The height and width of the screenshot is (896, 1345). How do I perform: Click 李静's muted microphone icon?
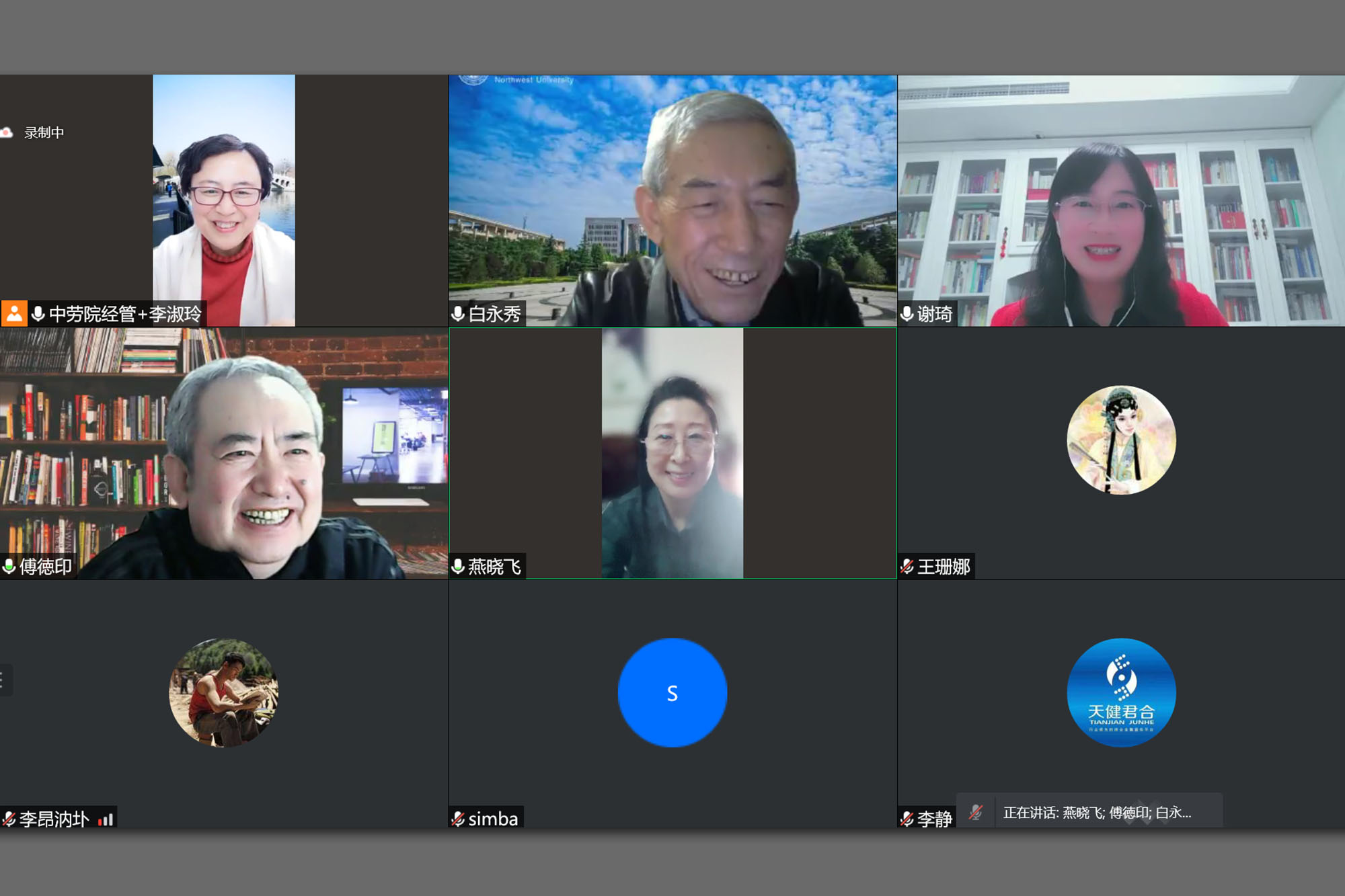(907, 819)
